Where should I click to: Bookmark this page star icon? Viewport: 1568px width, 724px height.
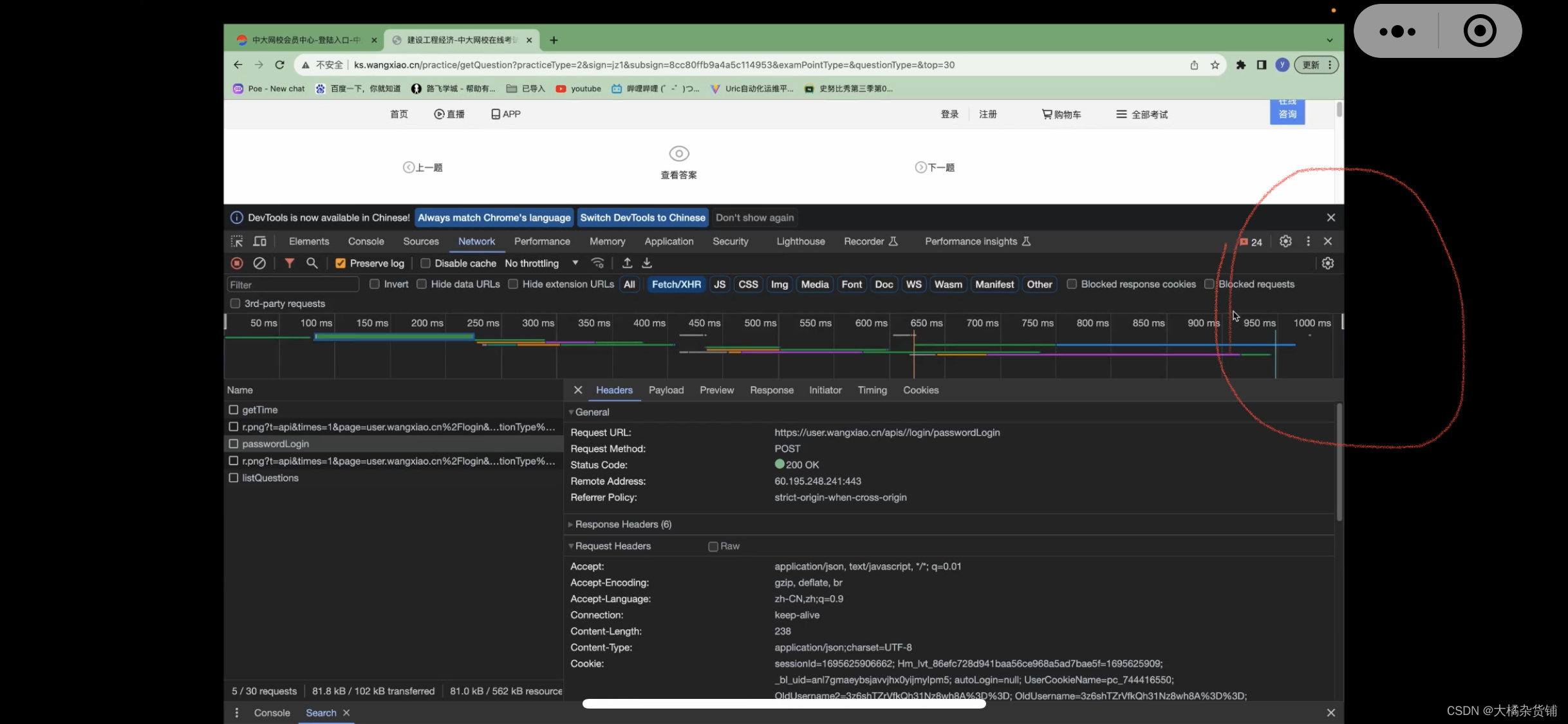[1215, 65]
